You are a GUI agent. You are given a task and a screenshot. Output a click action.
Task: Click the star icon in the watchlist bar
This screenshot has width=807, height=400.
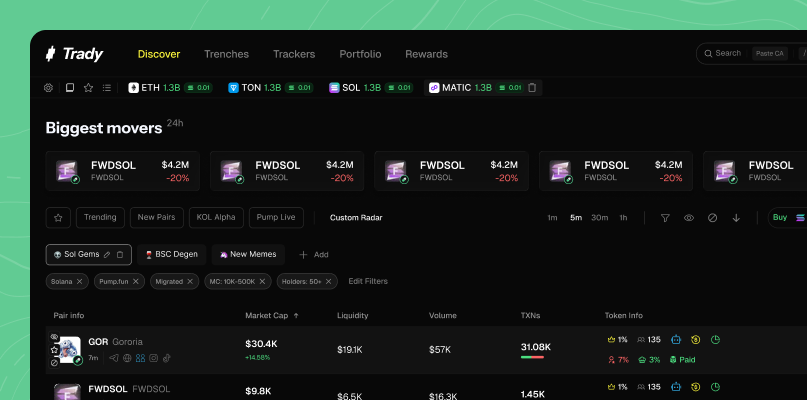[x=89, y=88]
